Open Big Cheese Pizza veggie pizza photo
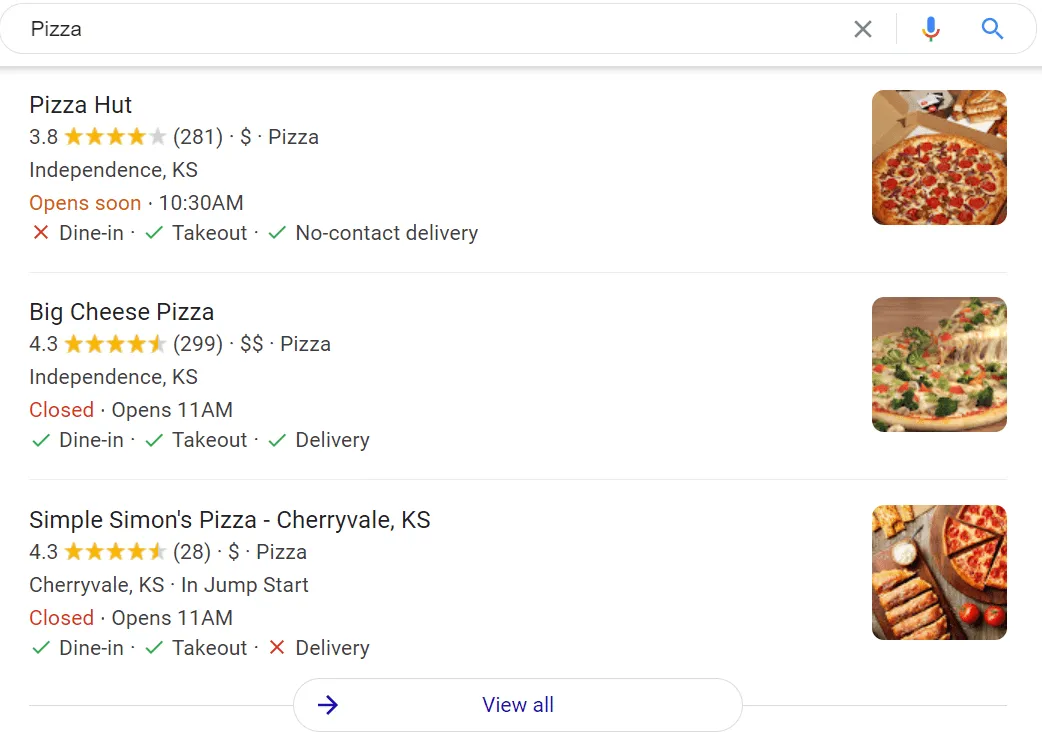 [x=939, y=365]
